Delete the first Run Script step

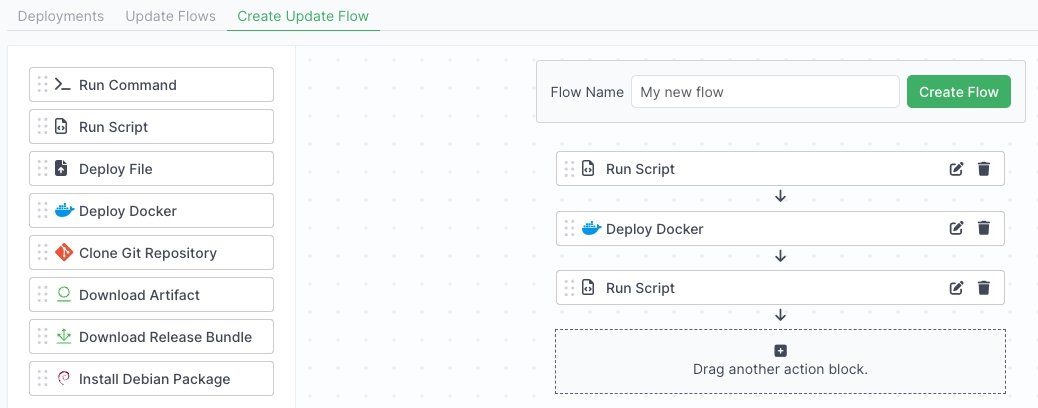tap(983, 169)
